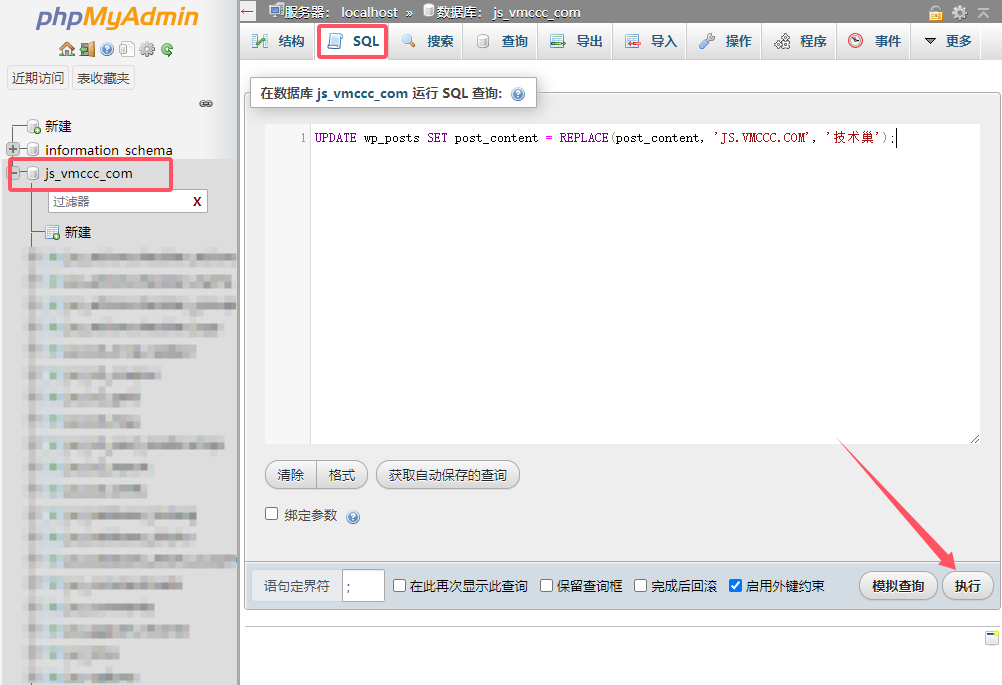The width and height of the screenshot is (1002, 685).
Task: Click the SQL query help icon
Action: point(517,94)
